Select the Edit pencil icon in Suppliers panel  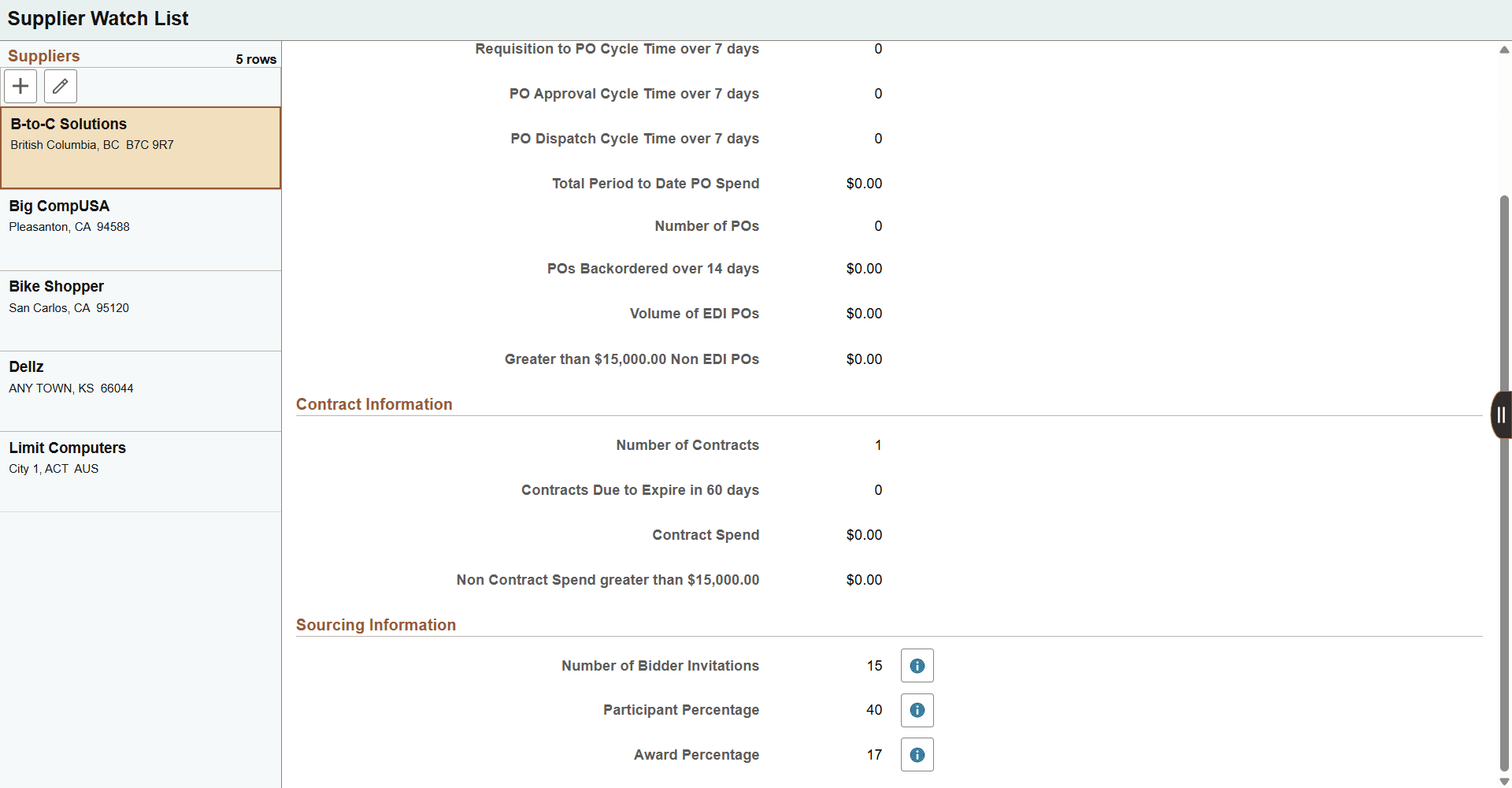[x=60, y=86]
